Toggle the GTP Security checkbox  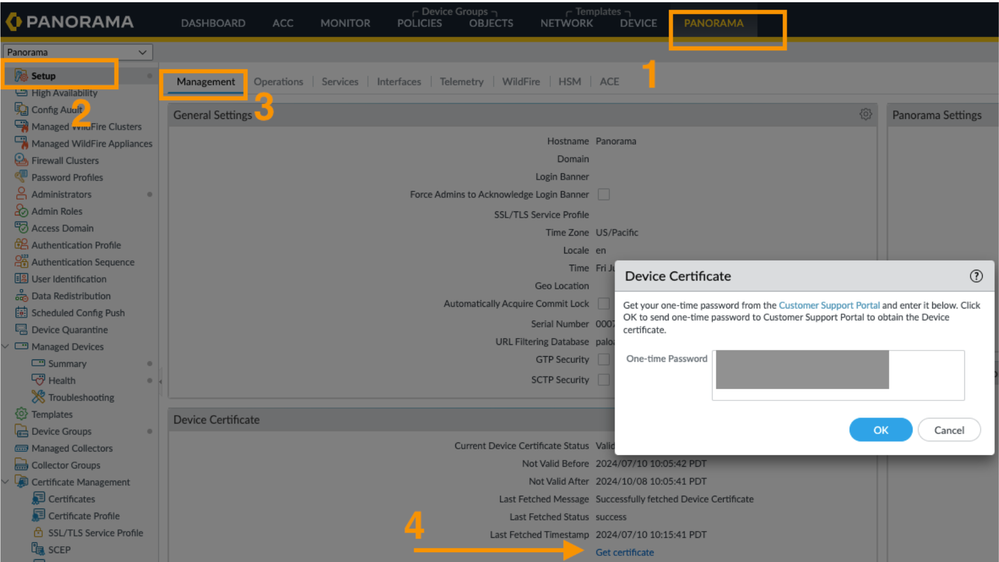click(x=603, y=359)
